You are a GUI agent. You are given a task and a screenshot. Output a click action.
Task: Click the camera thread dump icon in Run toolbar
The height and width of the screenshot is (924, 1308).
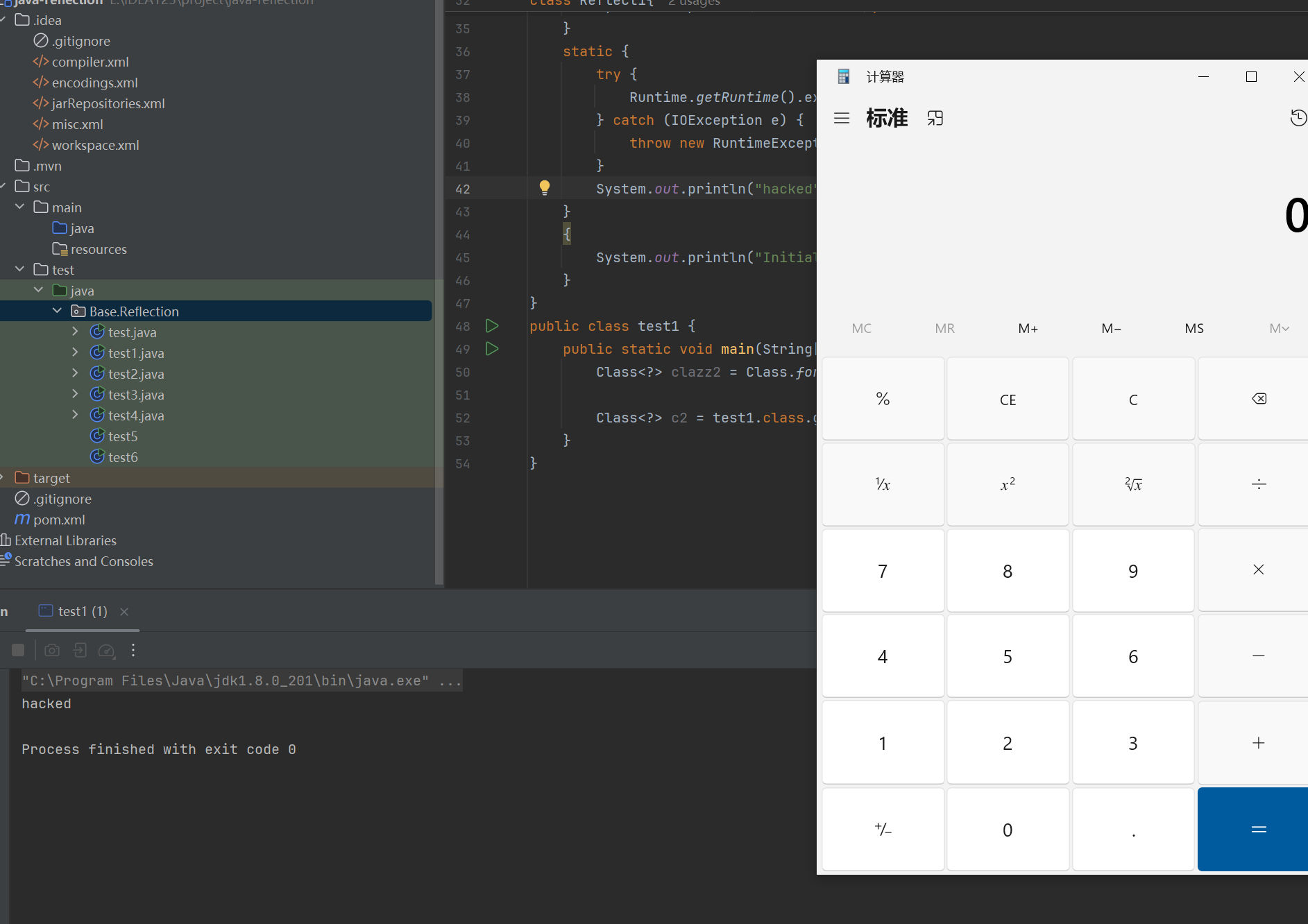[52, 650]
